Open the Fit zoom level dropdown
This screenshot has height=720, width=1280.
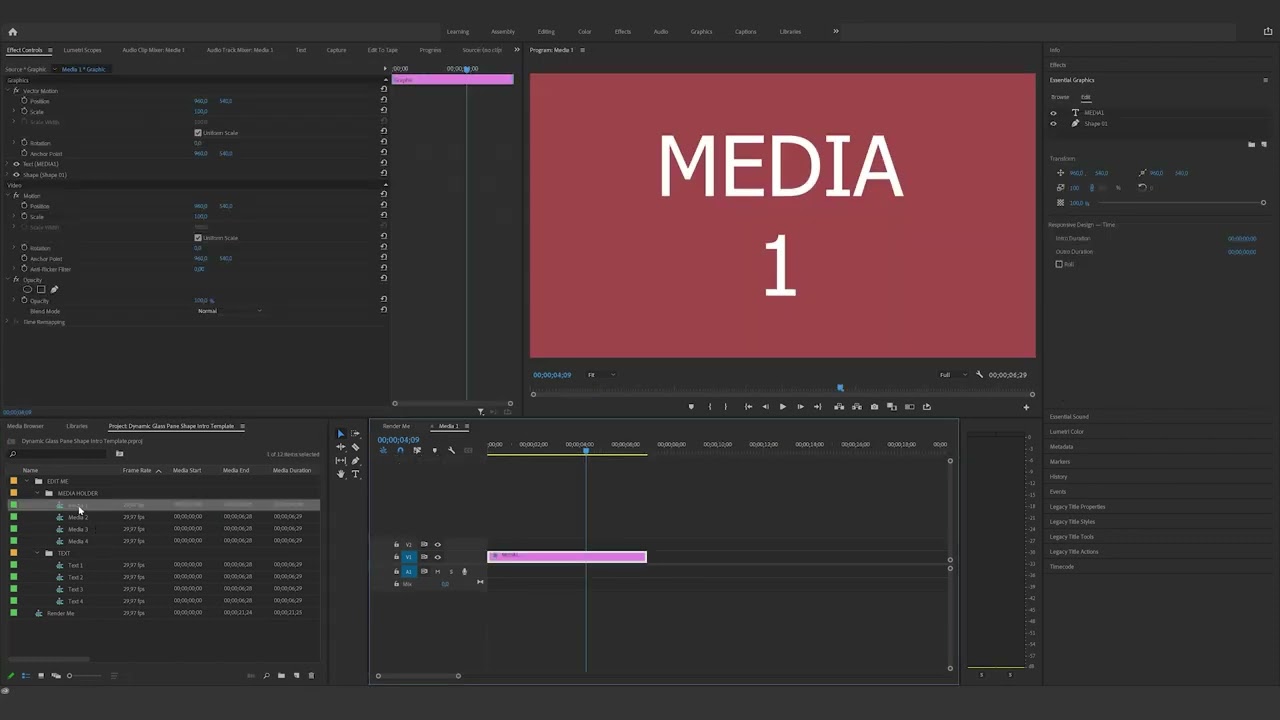[x=600, y=375]
